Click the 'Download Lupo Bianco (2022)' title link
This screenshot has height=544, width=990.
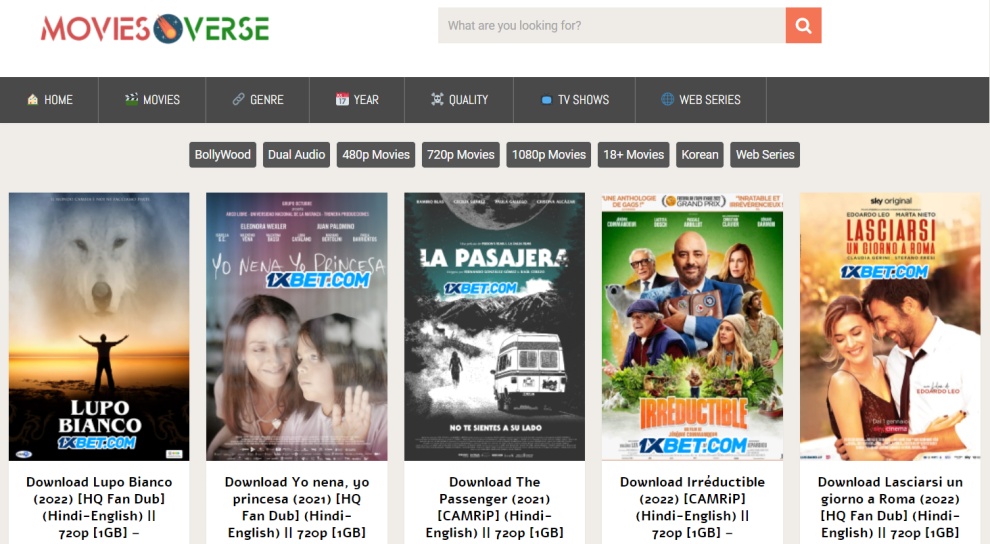(x=99, y=507)
